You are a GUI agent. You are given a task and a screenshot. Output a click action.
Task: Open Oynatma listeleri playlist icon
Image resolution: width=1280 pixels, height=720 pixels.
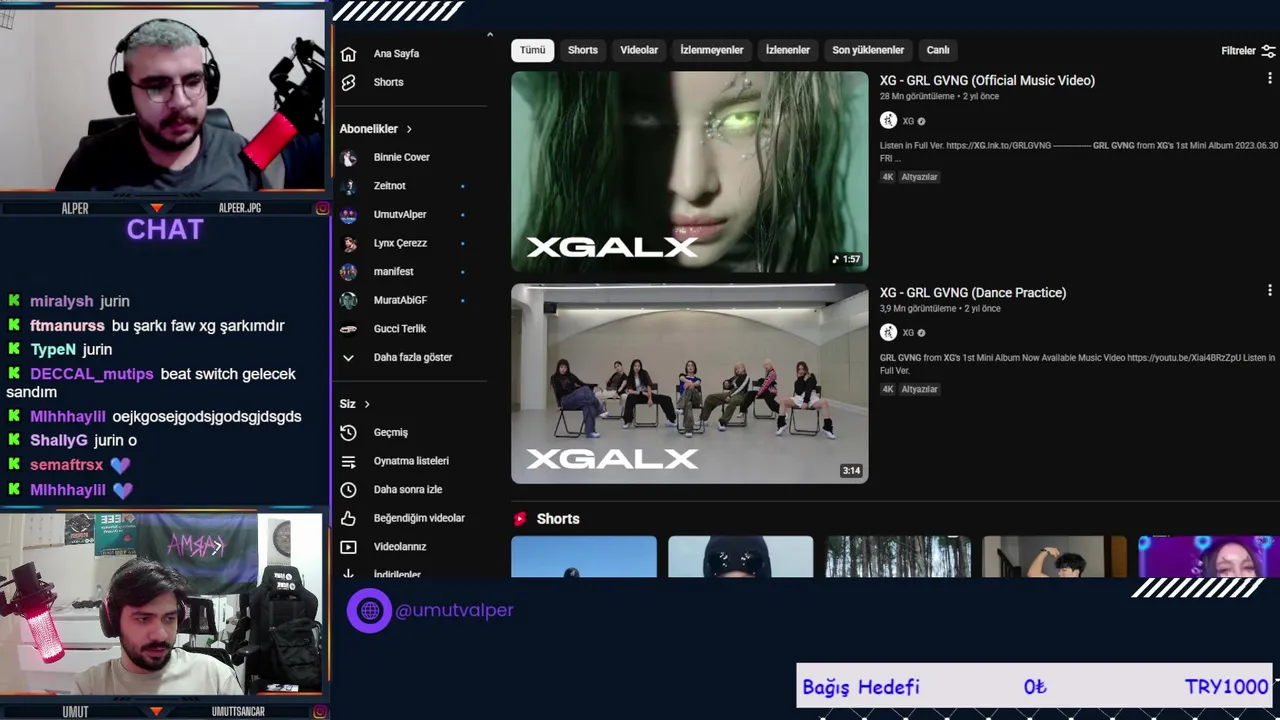pyautogui.click(x=348, y=462)
